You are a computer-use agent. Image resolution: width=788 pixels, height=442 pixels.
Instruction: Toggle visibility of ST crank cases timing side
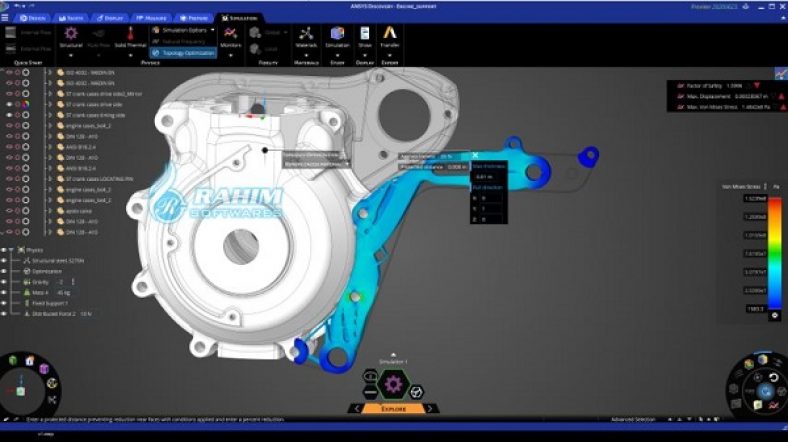(9, 115)
